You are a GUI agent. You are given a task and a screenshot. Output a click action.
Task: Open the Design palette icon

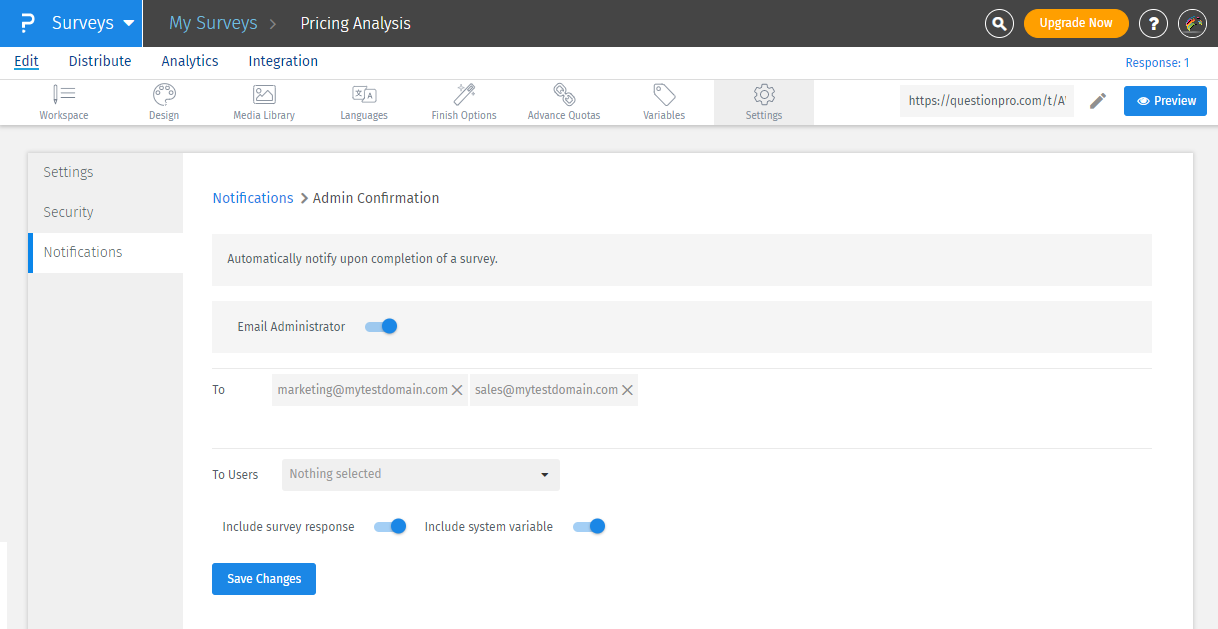[164, 102]
